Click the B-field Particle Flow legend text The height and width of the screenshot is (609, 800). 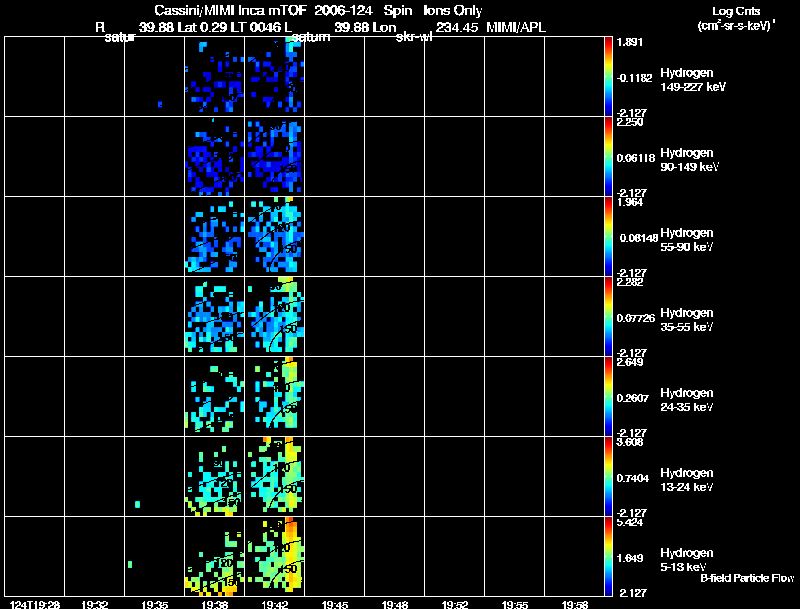[x=746, y=578]
